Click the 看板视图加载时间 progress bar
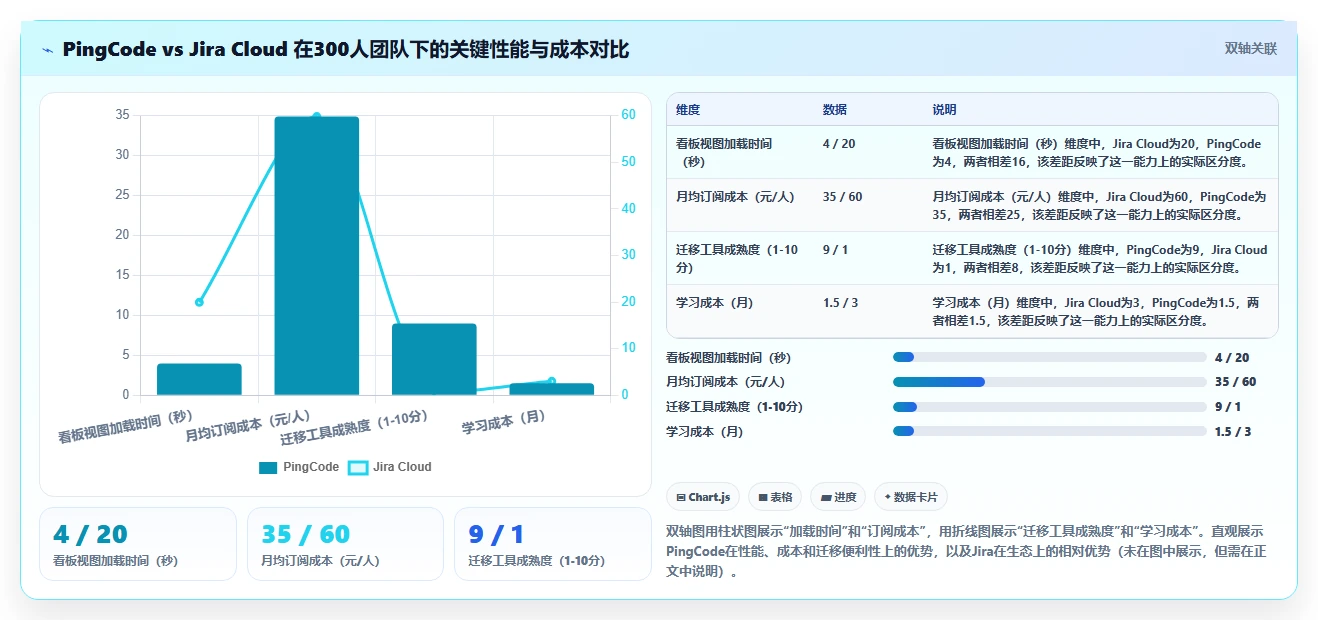 click(1049, 357)
